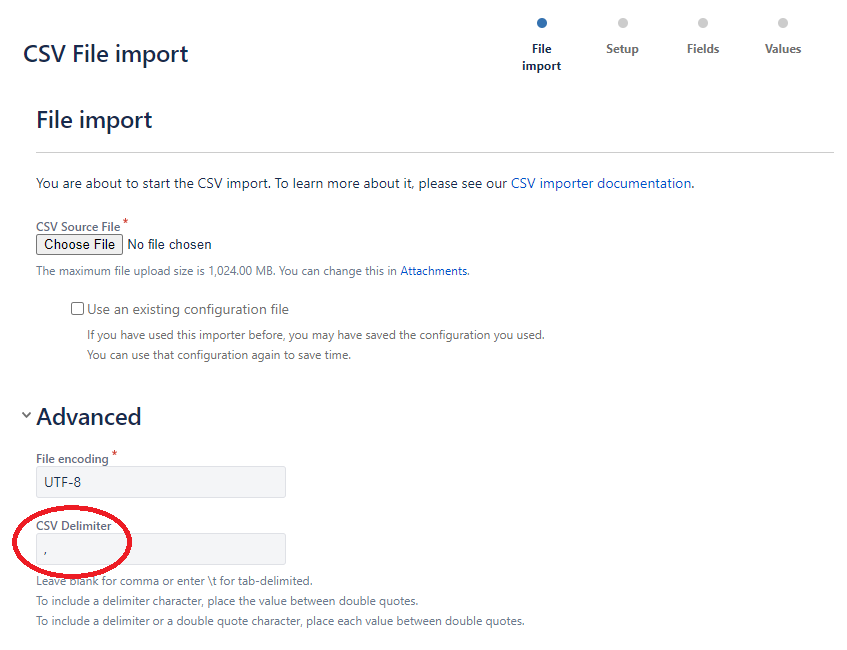
Task: Click the Advanced section heading
Action: (88, 416)
